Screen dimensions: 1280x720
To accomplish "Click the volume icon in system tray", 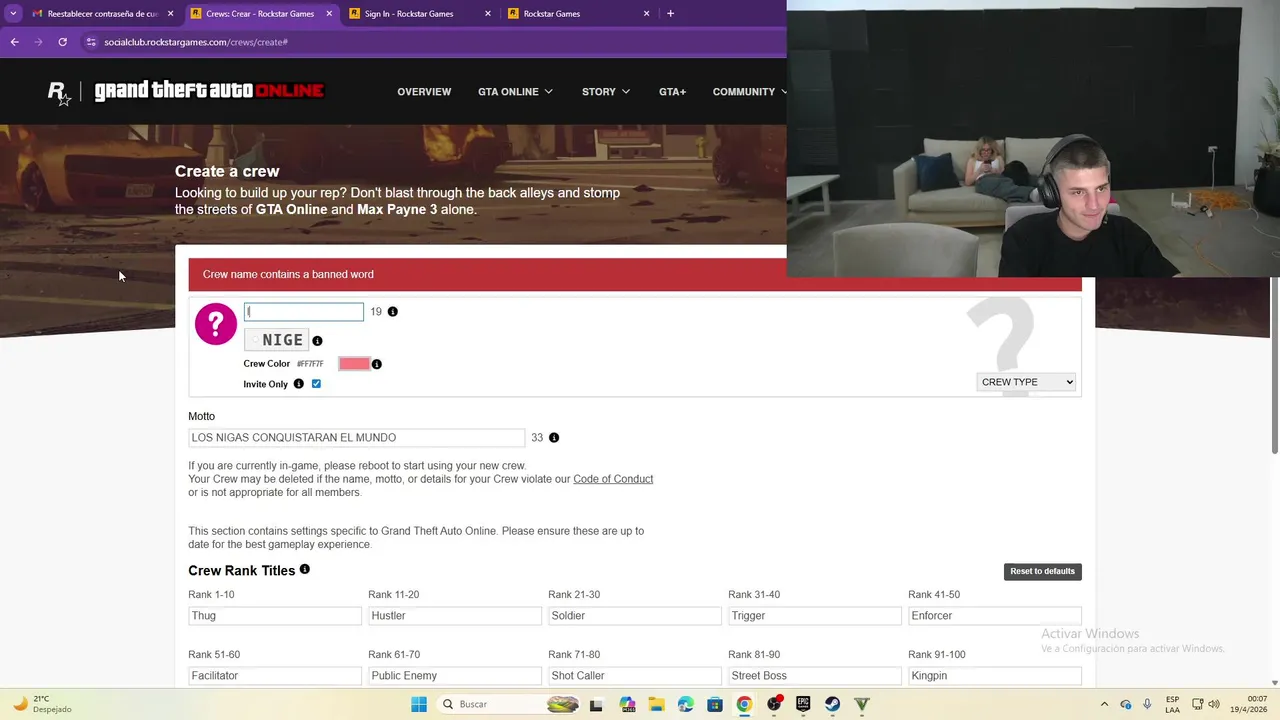I will [1216, 704].
